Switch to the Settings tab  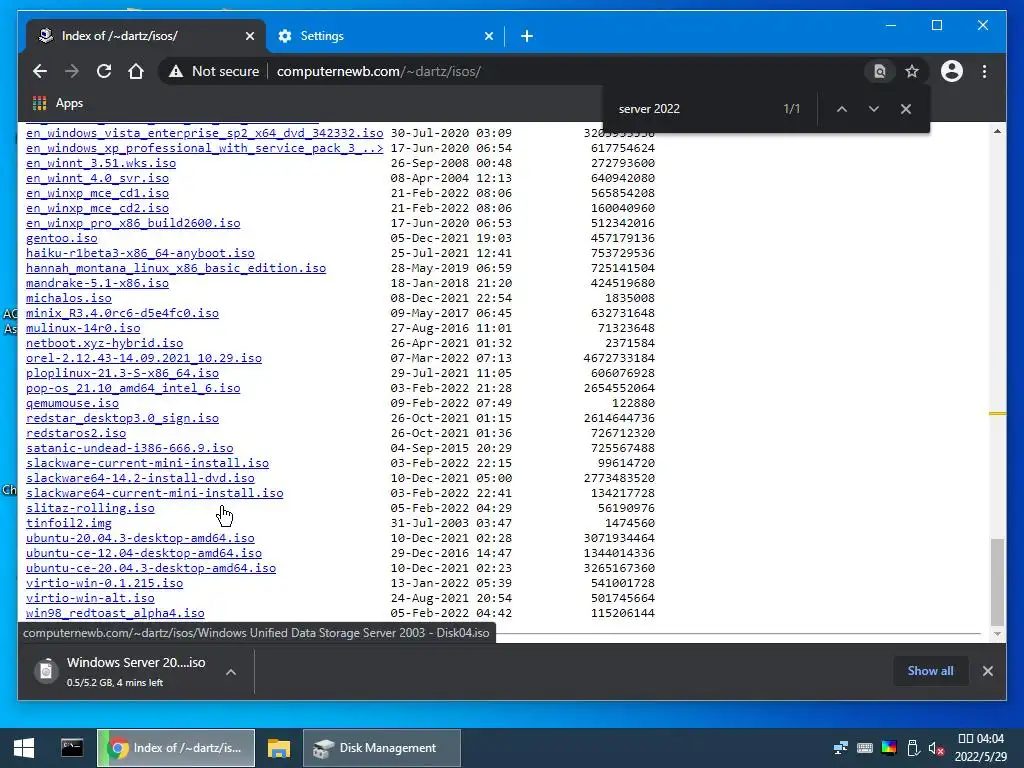385,36
